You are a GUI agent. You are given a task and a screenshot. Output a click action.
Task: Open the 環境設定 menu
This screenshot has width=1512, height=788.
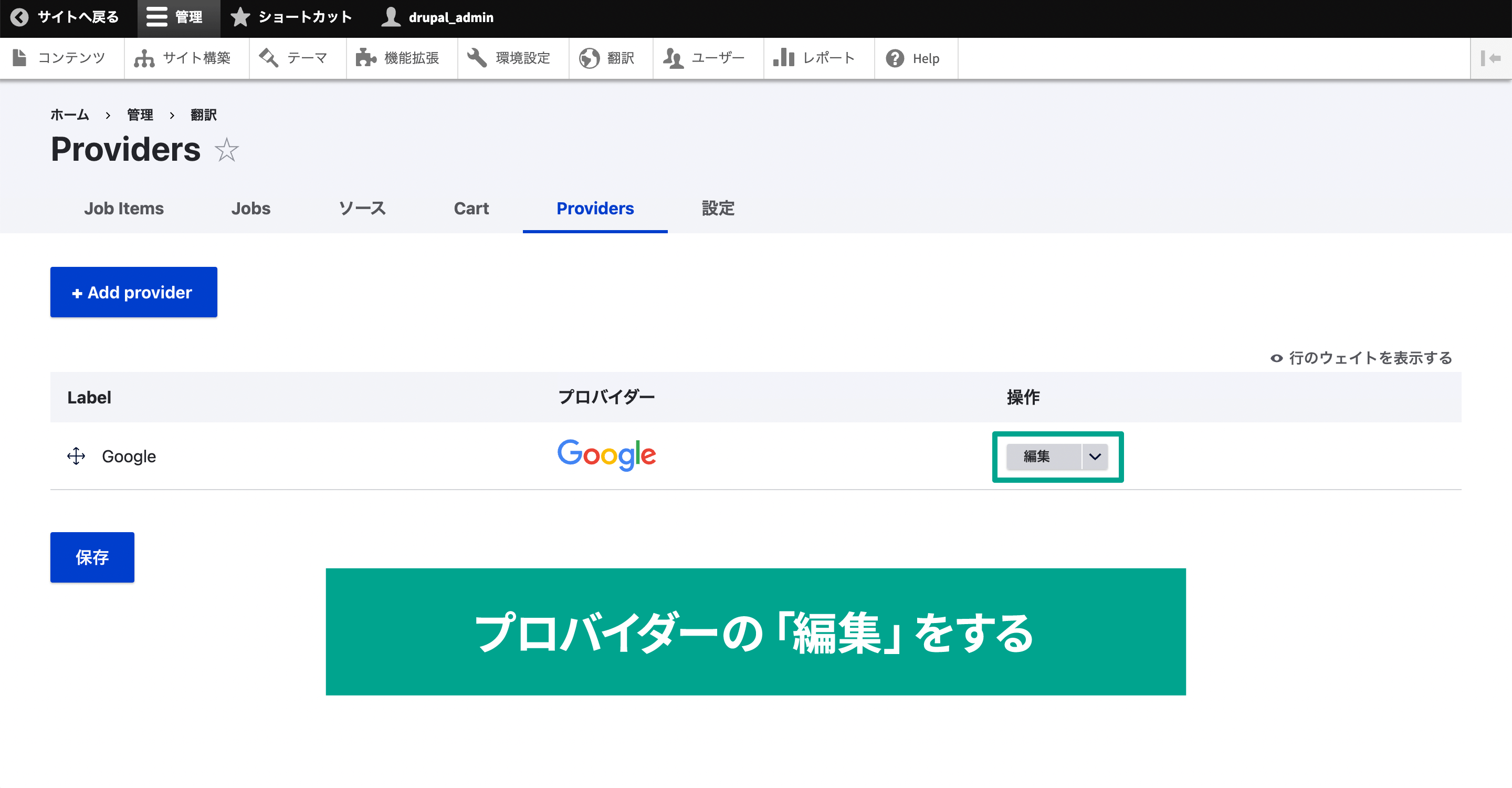point(512,58)
